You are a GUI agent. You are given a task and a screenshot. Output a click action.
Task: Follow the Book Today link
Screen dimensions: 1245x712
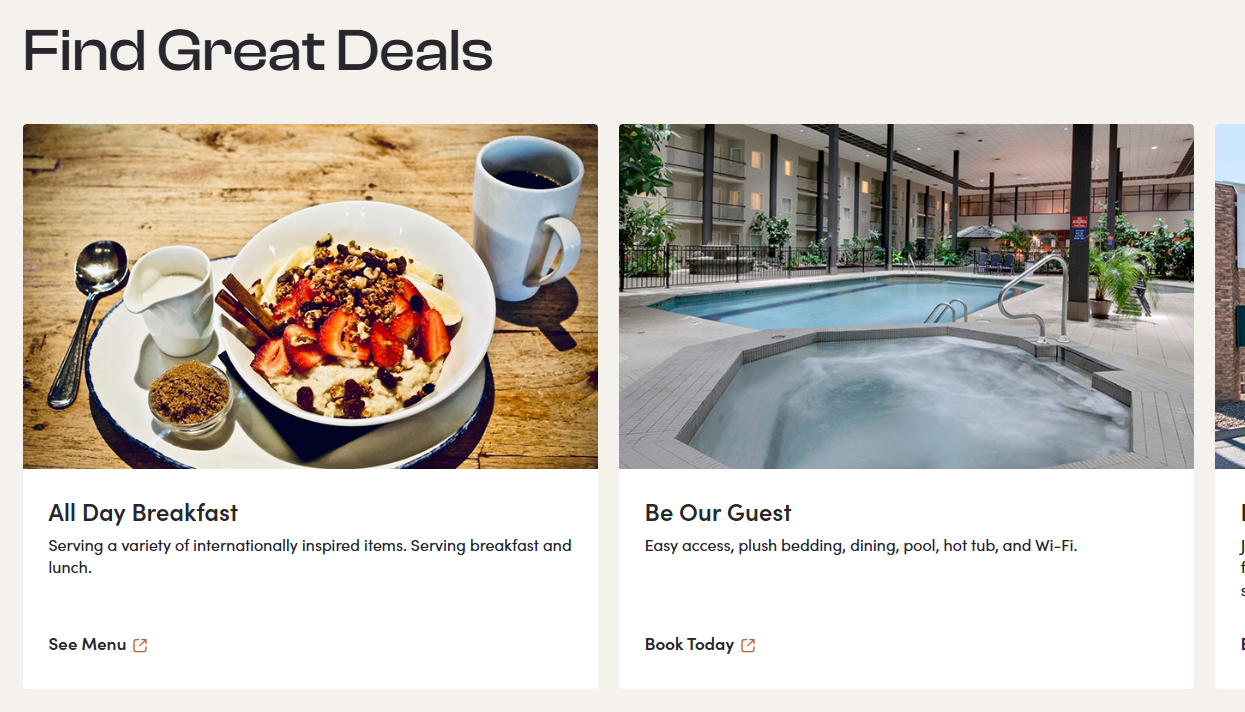[700, 645]
